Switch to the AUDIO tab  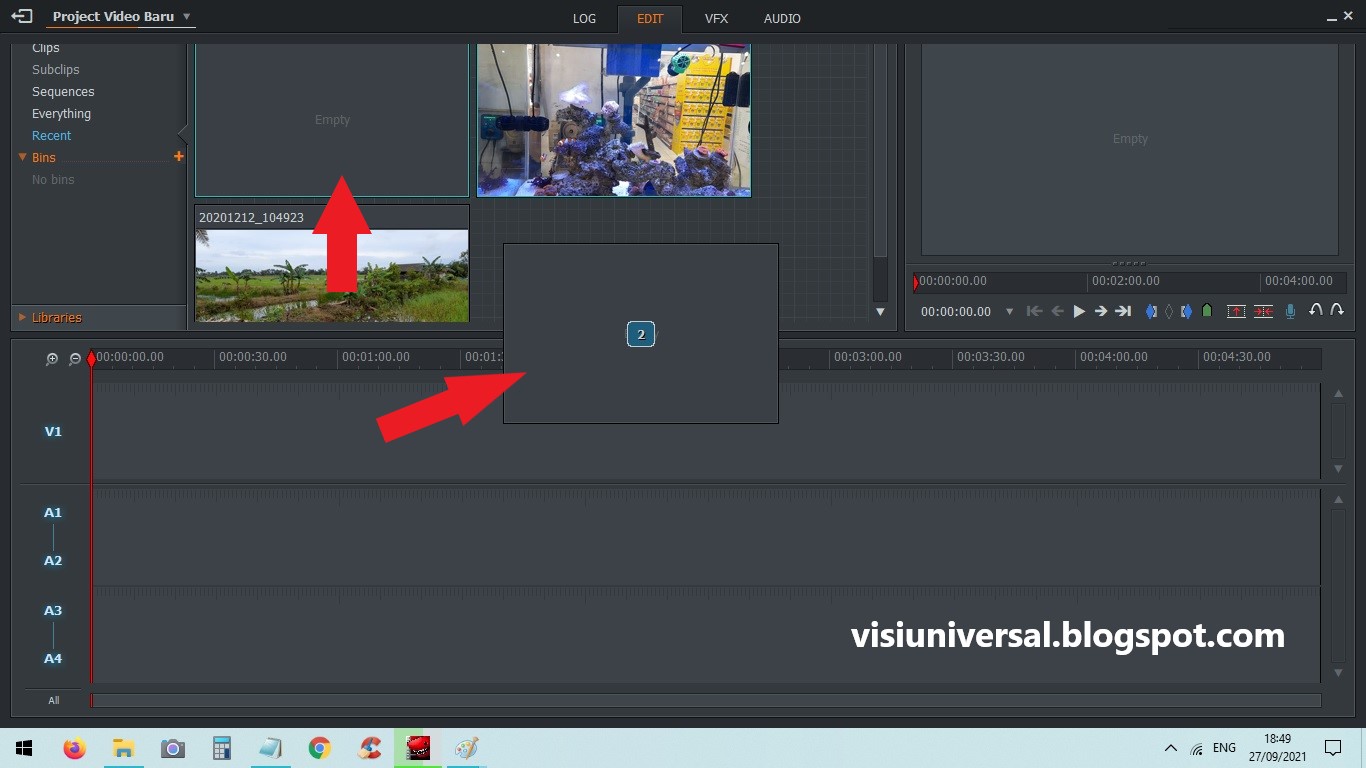(x=782, y=18)
